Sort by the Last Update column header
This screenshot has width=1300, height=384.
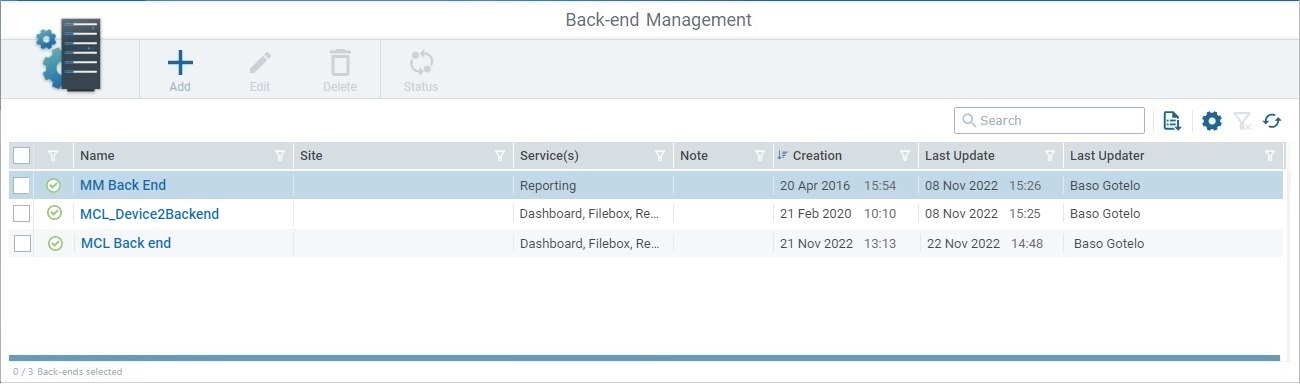960,156
